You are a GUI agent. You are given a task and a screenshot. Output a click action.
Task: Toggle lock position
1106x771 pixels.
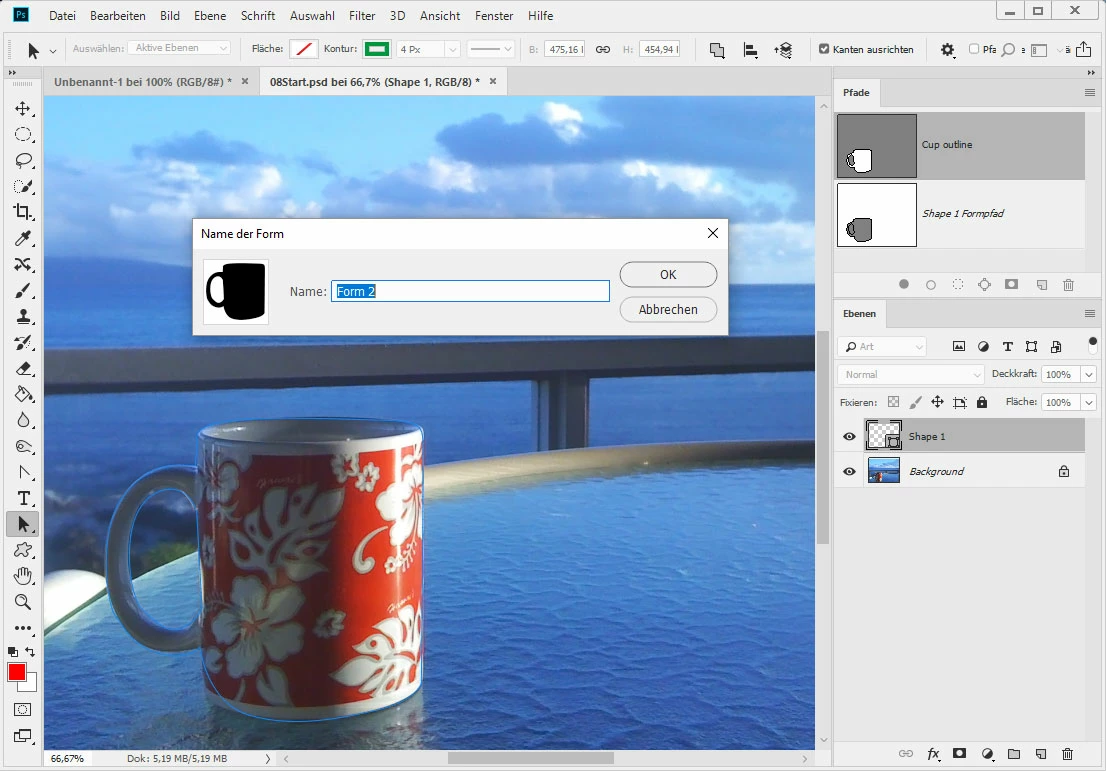point(937,402)
